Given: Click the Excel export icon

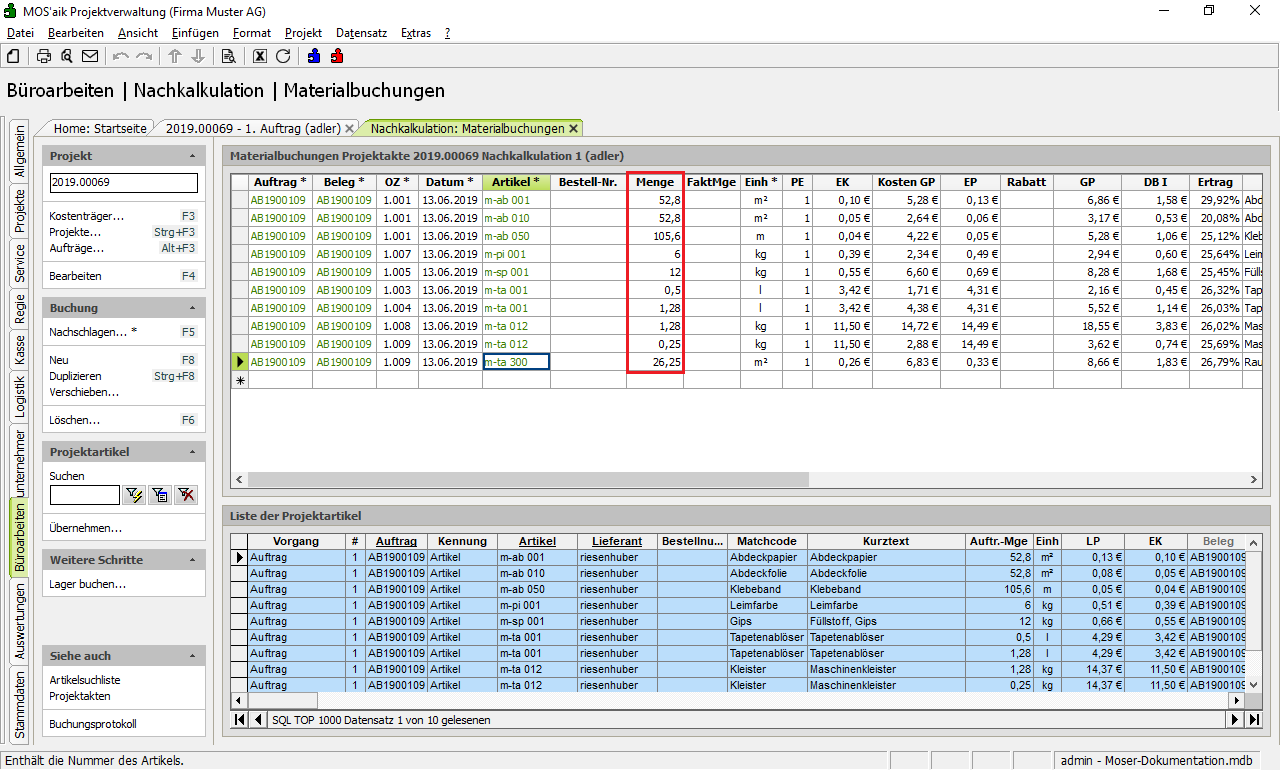Looking at the screenshot, I should tap(260, 56).
